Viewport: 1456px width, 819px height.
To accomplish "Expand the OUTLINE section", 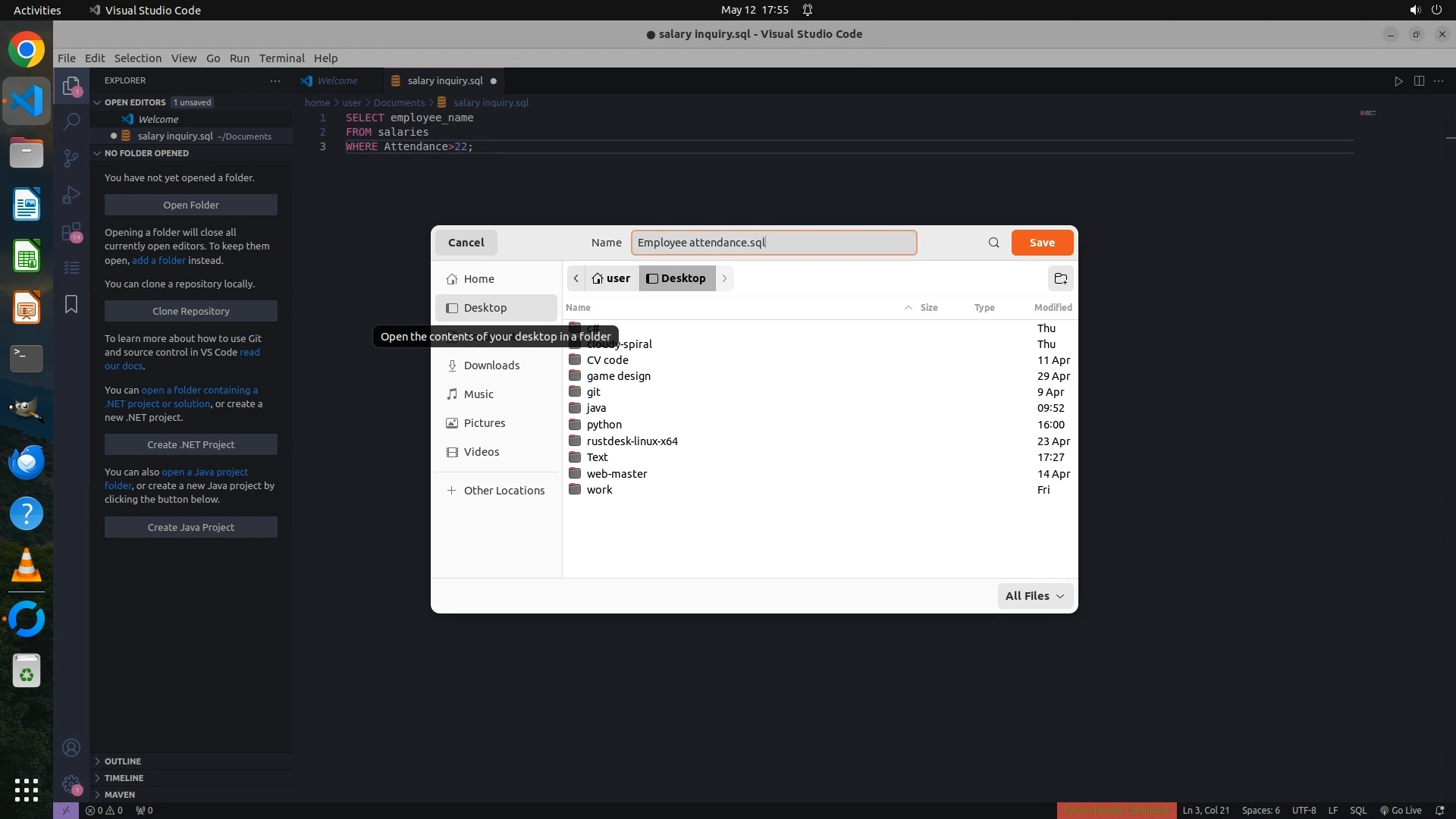I will [x=123, y=761].
